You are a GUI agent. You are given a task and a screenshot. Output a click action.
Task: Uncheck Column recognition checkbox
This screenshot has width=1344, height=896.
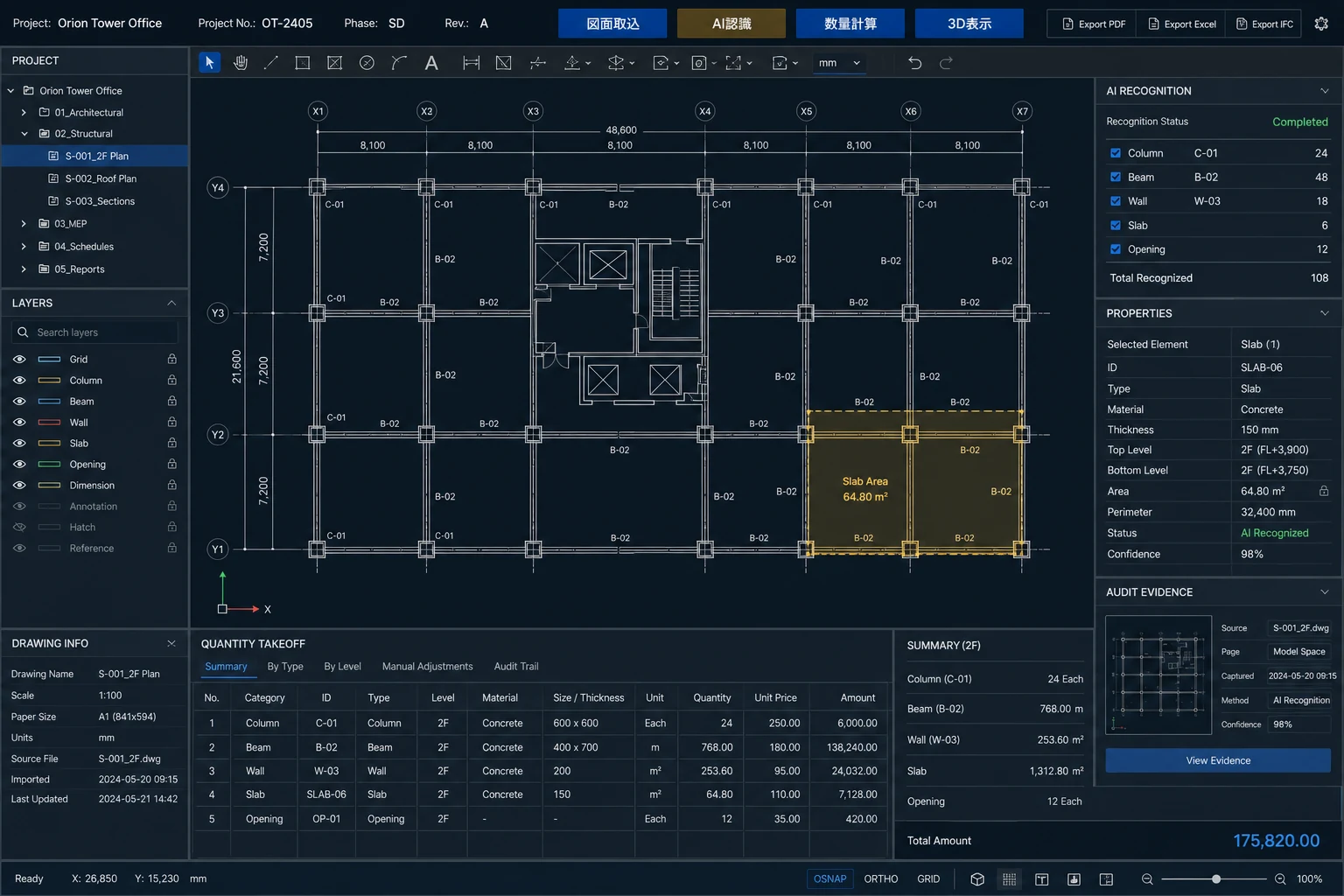coord(1116,152)
